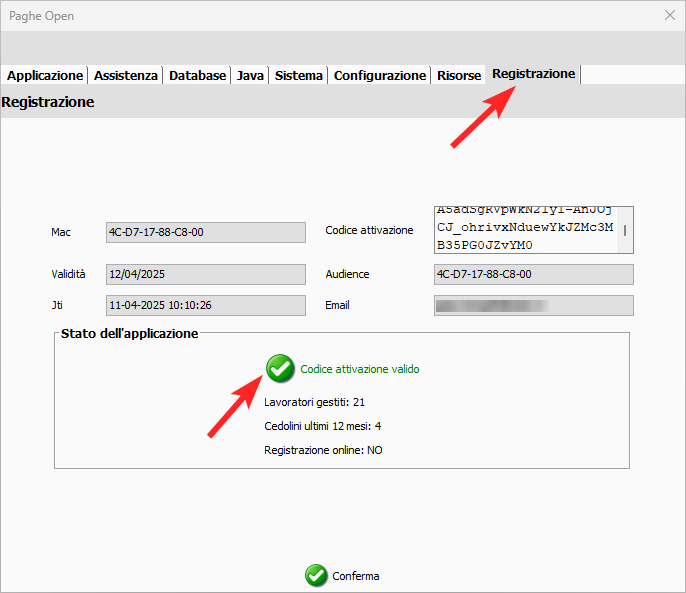Switch to the Sistema tab
Viewport: 686px width, 593px height.
(x=298, y=75)
